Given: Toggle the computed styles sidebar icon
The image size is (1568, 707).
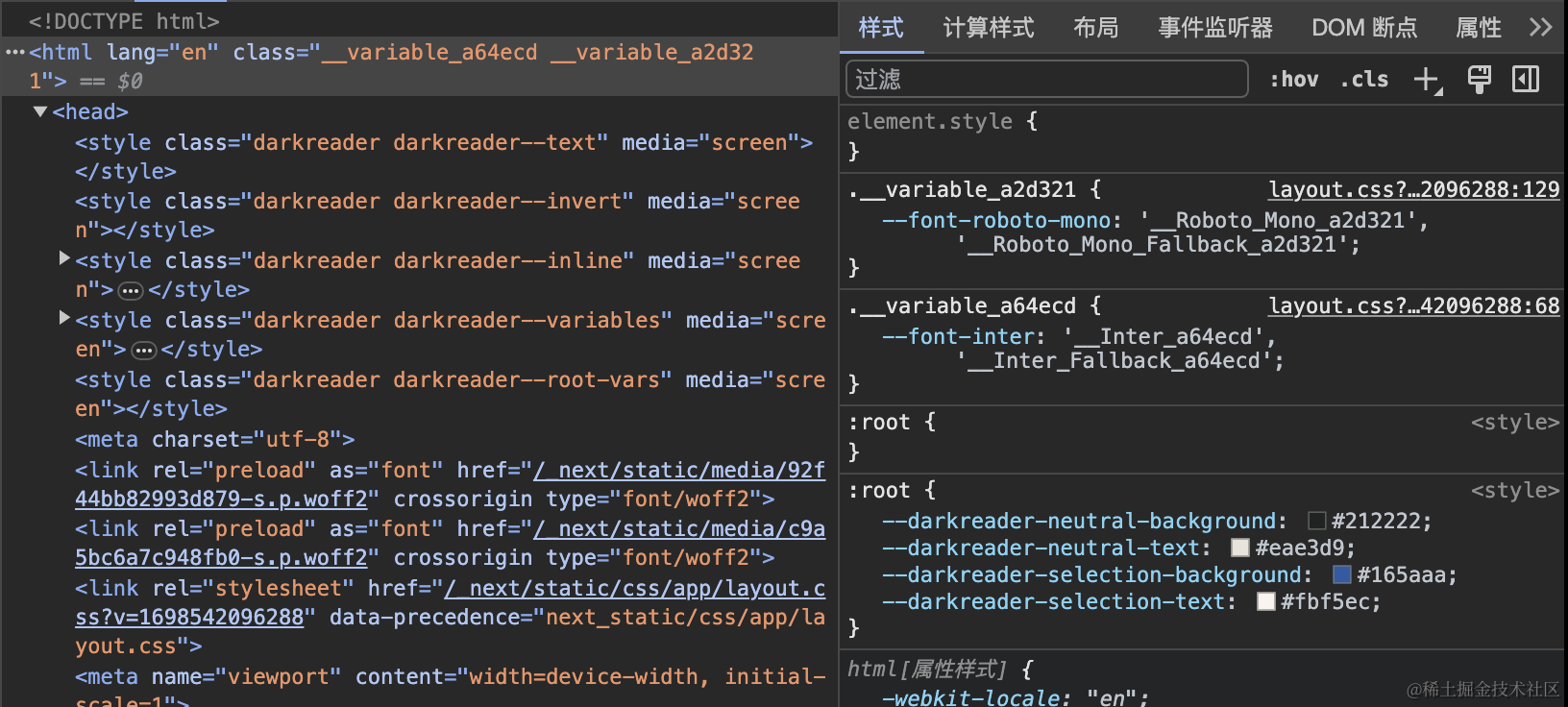Looking at the screenshot, I should pos(1526,80).
